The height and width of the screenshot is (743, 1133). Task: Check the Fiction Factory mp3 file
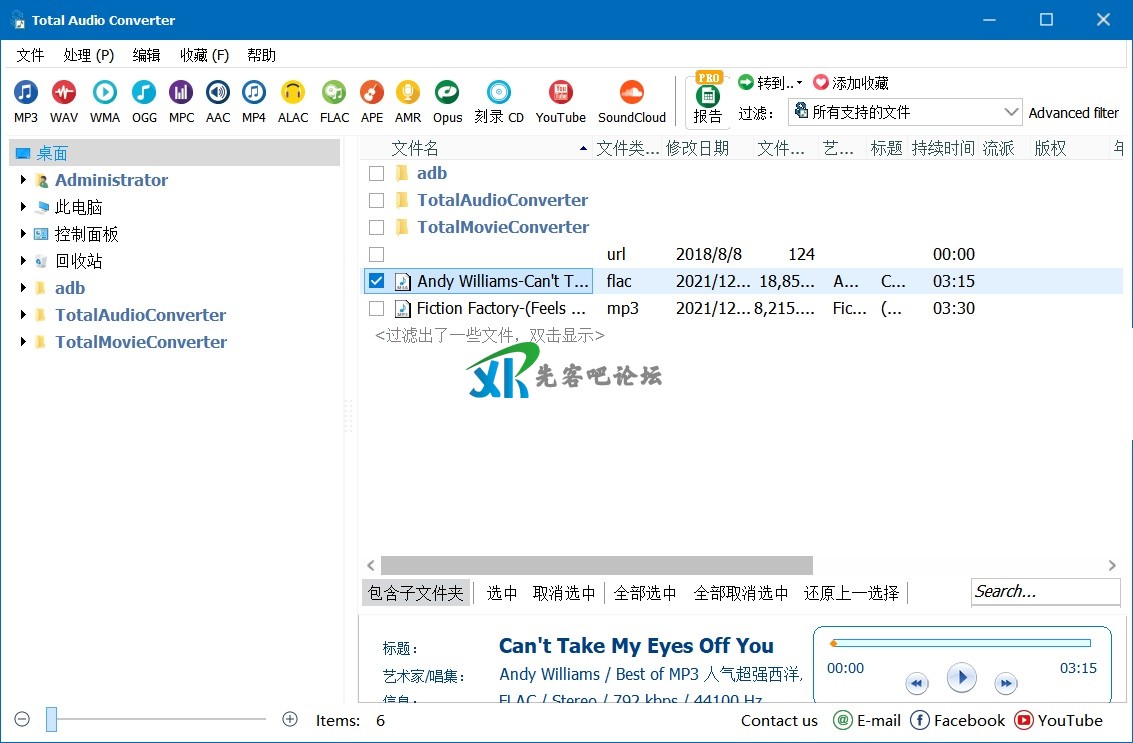click(377, 308)
